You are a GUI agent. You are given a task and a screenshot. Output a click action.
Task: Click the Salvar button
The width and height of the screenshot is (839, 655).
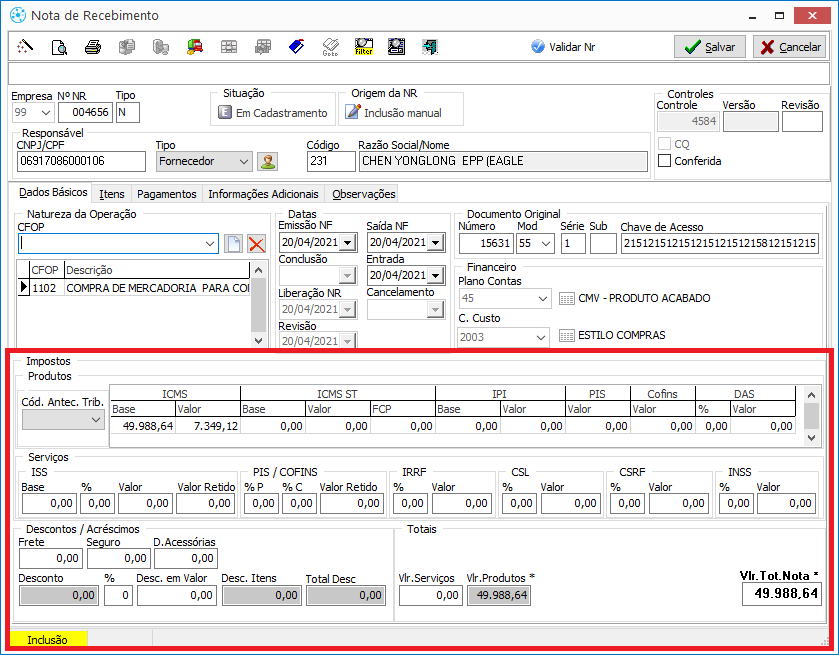click(710, 47)
